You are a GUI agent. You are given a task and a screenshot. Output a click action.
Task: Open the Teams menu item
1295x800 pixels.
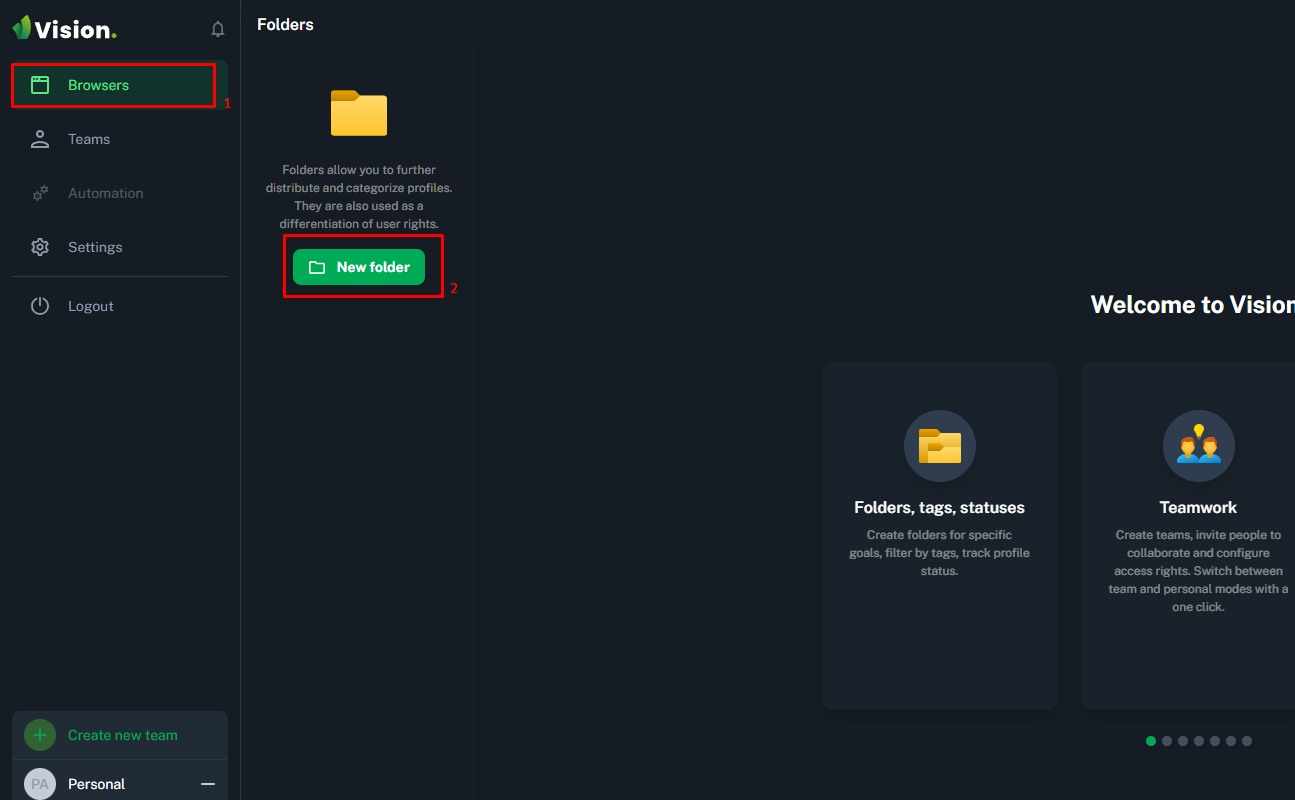tap(89, 139)
